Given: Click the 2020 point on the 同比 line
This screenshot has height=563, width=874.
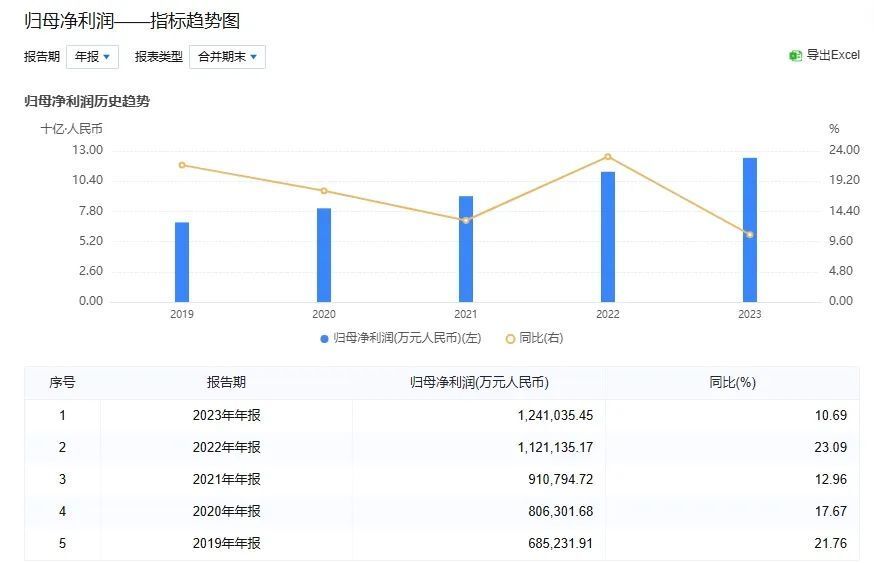Looking at the screenshot, I should click(324, 191).
